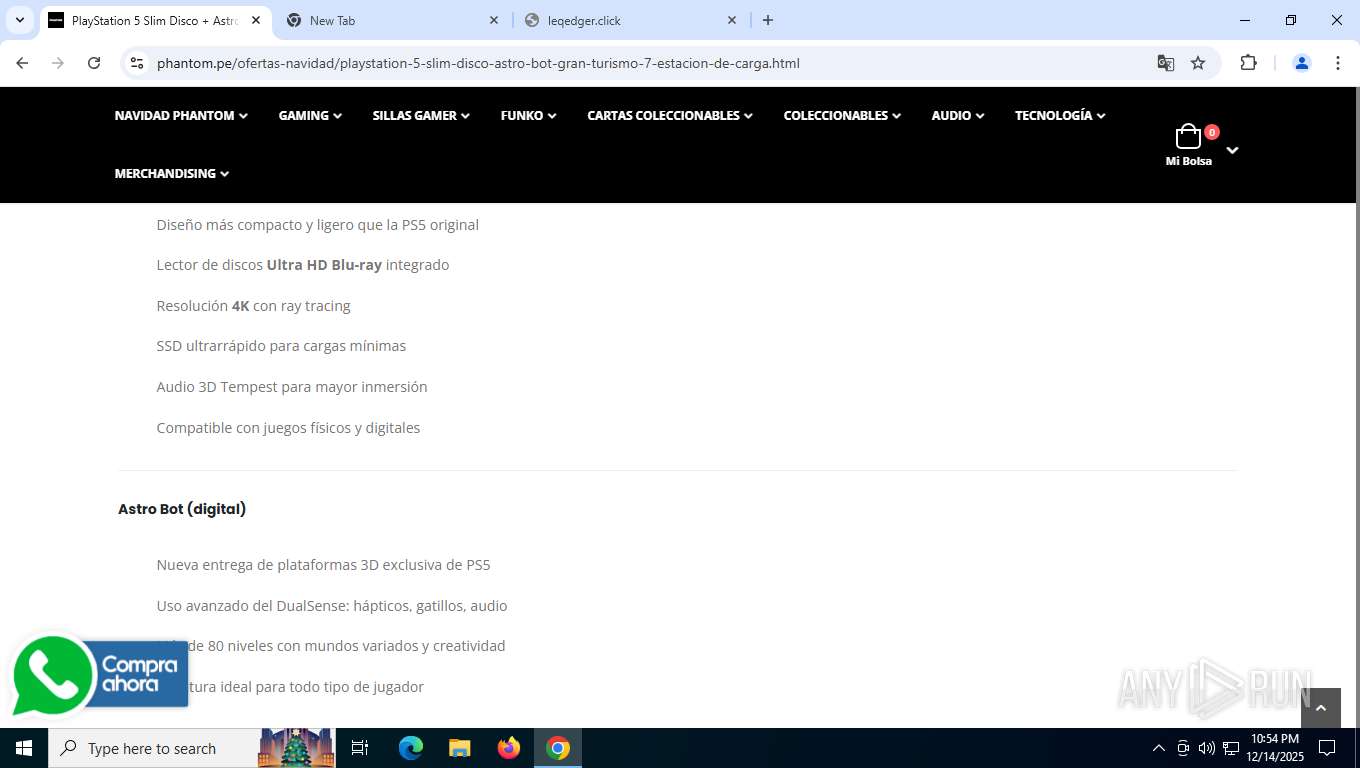Select the 'Uso avanzado del DualSense' line

[x=332, y=606]
